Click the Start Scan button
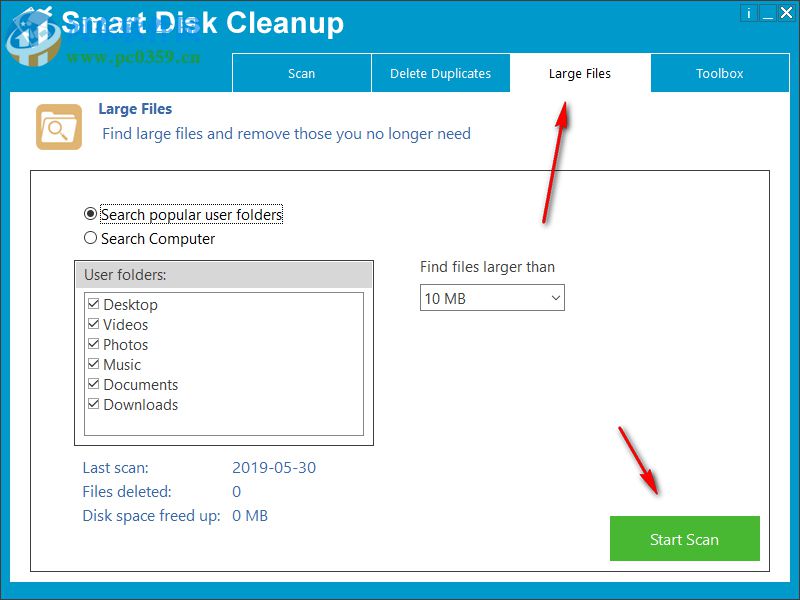 (684, 538)
